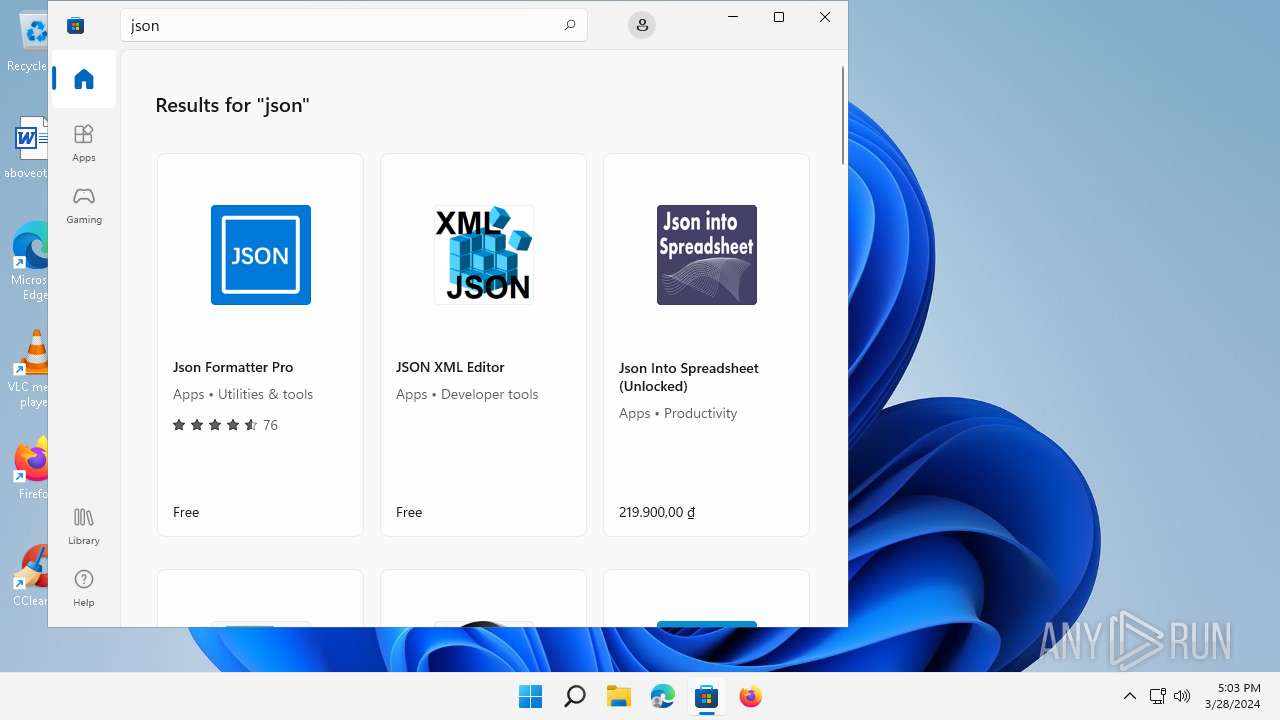Click the star rating of Json Formatter Pro
The height and width of the screenshot is (720, 1280).
pos(225,425)
